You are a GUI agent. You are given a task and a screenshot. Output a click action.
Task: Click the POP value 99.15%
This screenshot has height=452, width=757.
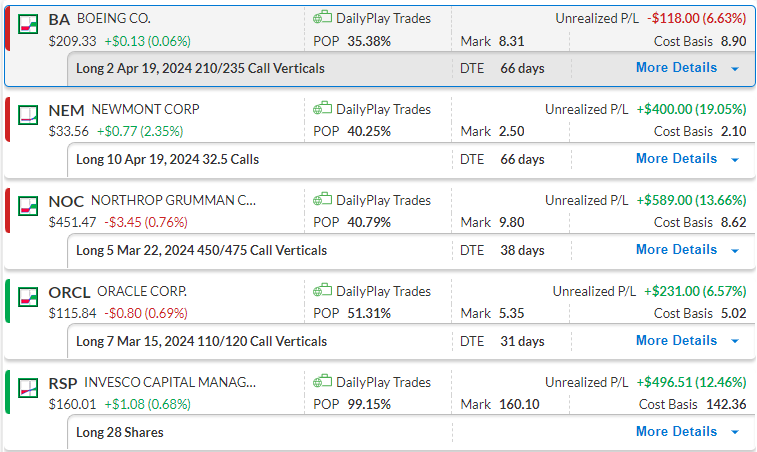click(369, 404)
